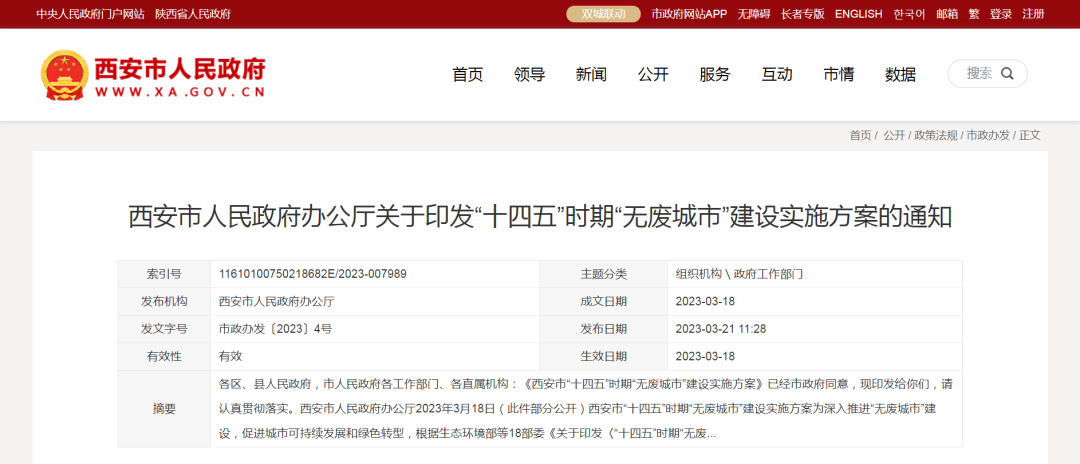The height and width of the screenshot is (464, 1080).
Task: Click the 主题分类 label cell
Action: 603,274
